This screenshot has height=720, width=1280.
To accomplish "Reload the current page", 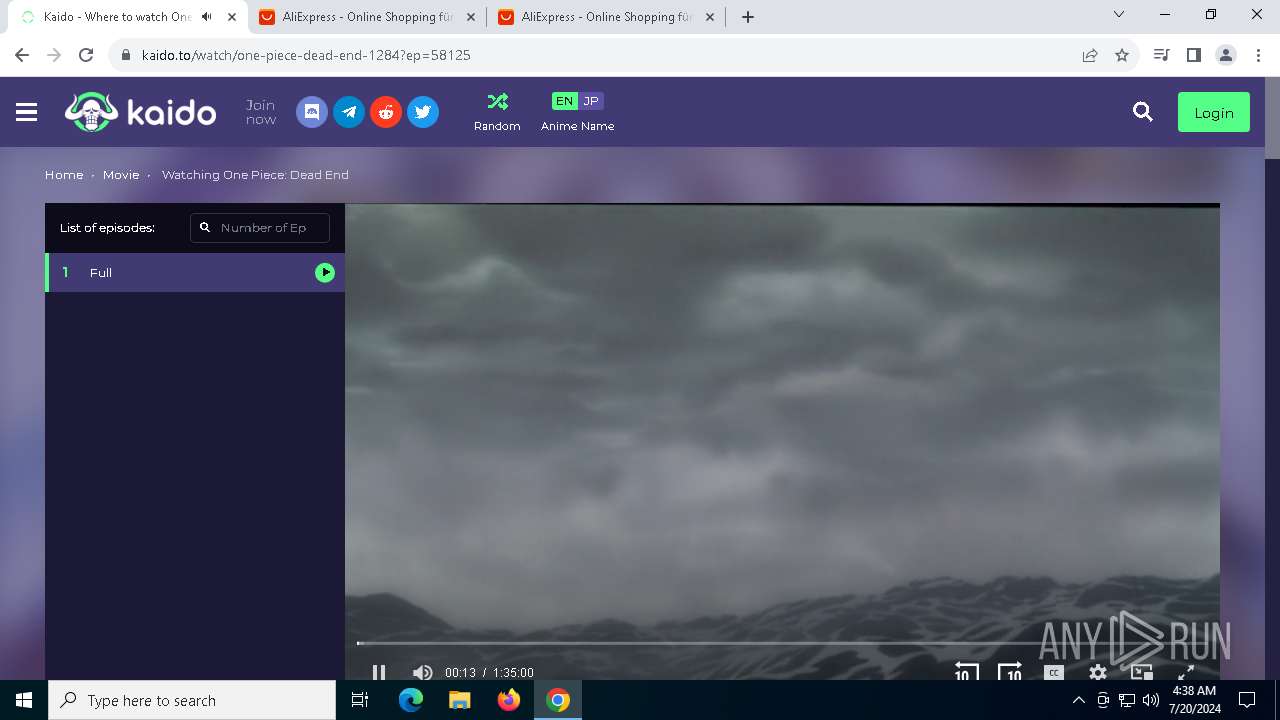I will pos(86,55).
